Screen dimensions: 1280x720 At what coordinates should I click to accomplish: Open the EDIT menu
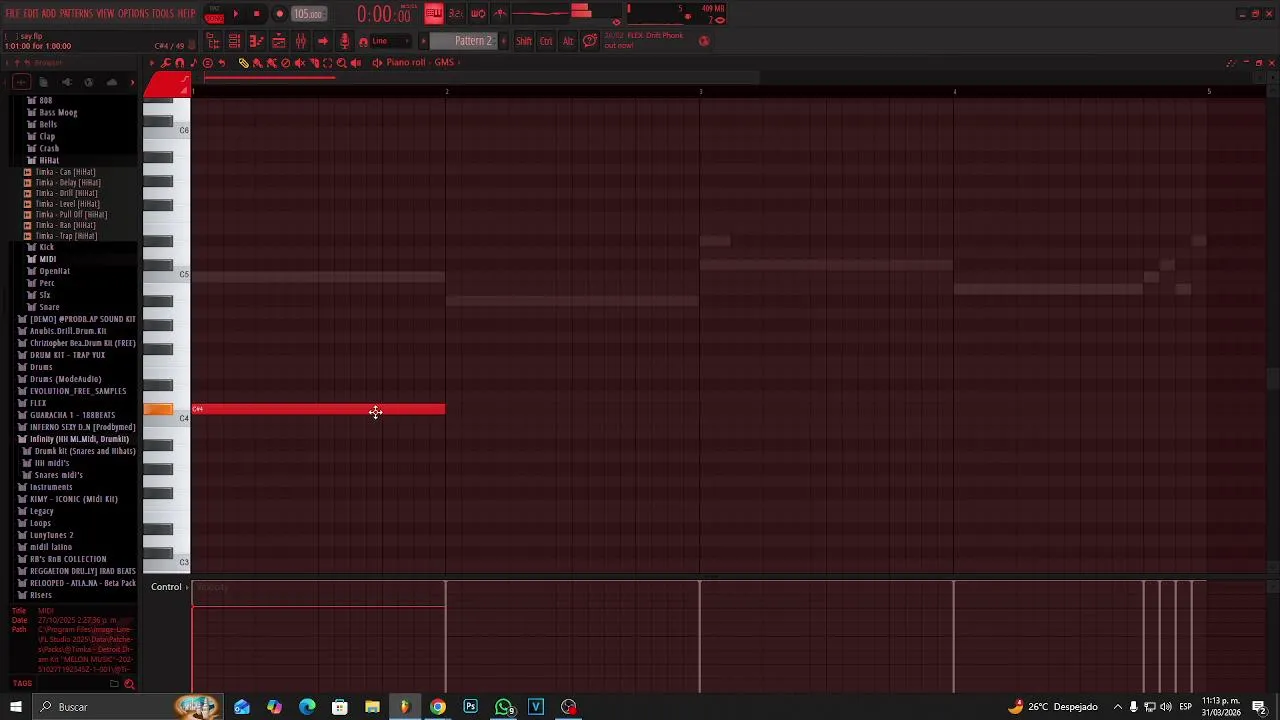tap(30, 14)
